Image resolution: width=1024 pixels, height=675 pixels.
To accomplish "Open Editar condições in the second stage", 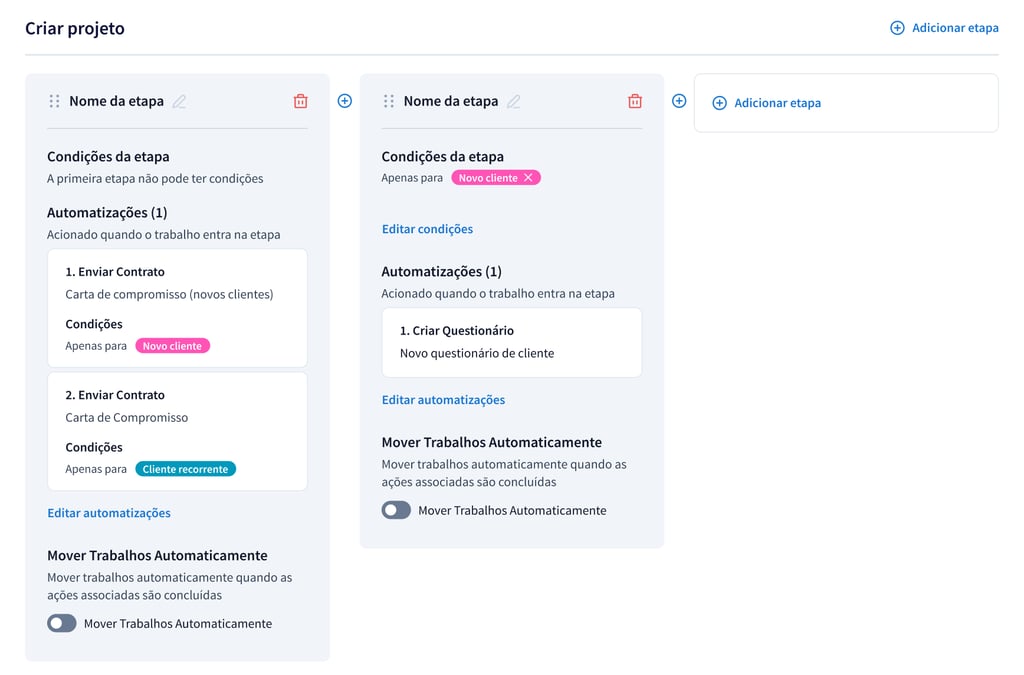I will [427, 229].
